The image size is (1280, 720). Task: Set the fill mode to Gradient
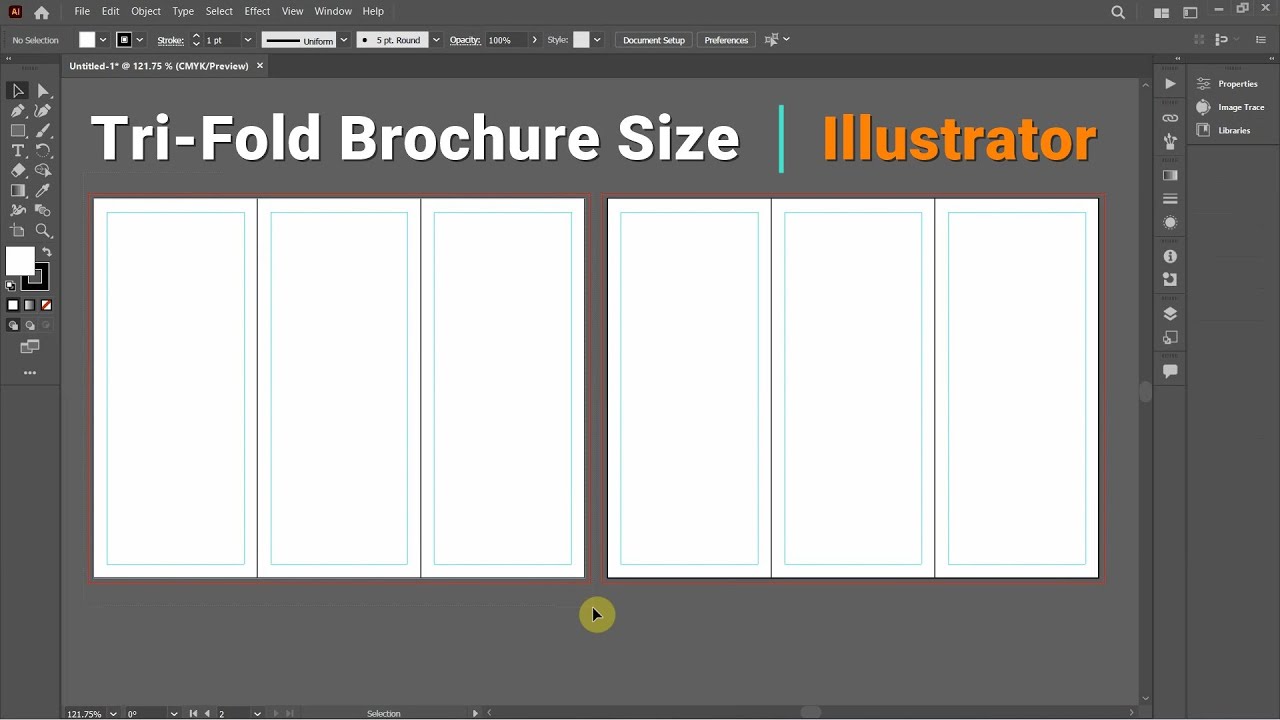click(29, 305)
